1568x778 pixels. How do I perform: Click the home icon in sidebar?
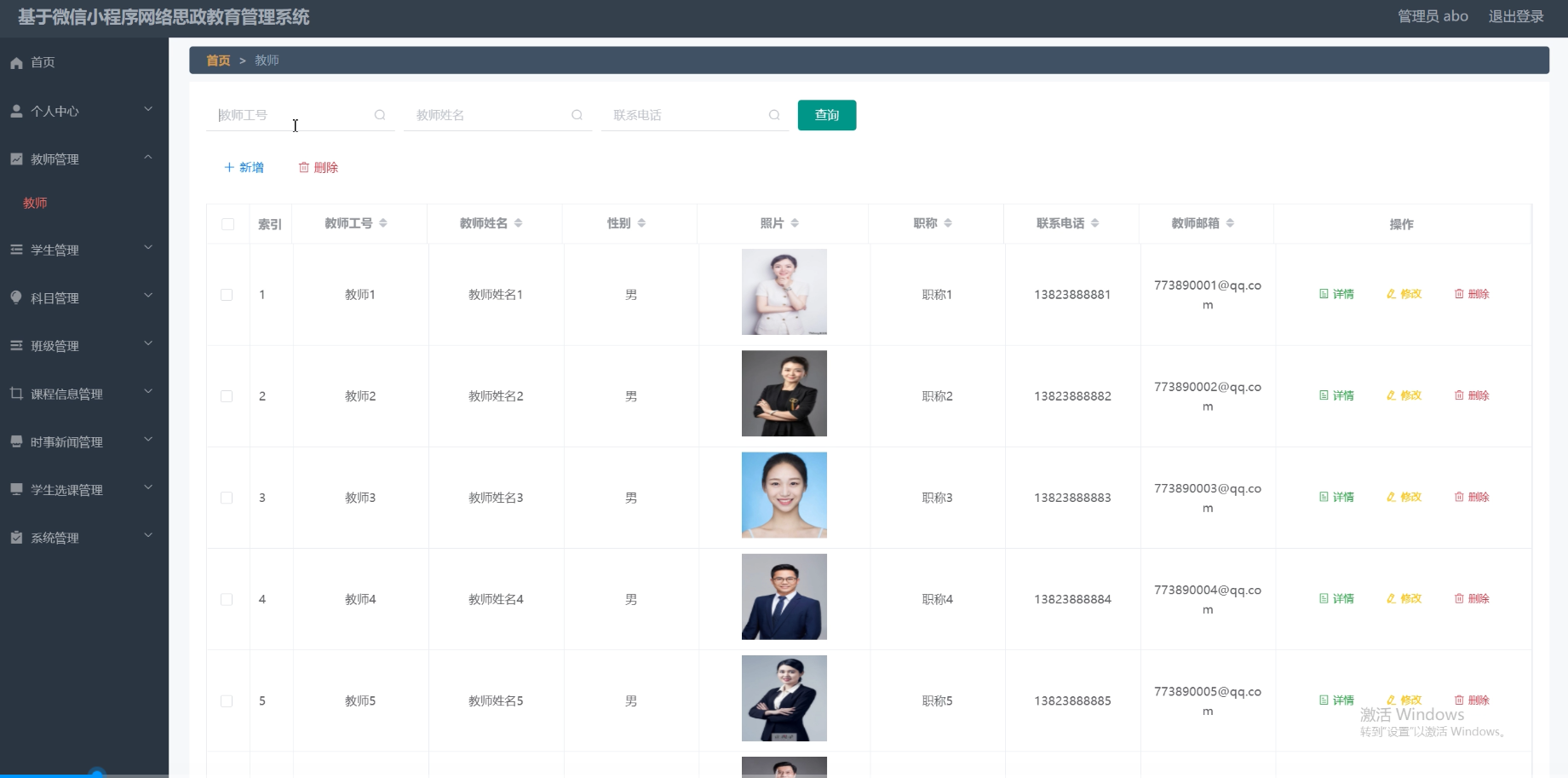(x=16, y=63)
